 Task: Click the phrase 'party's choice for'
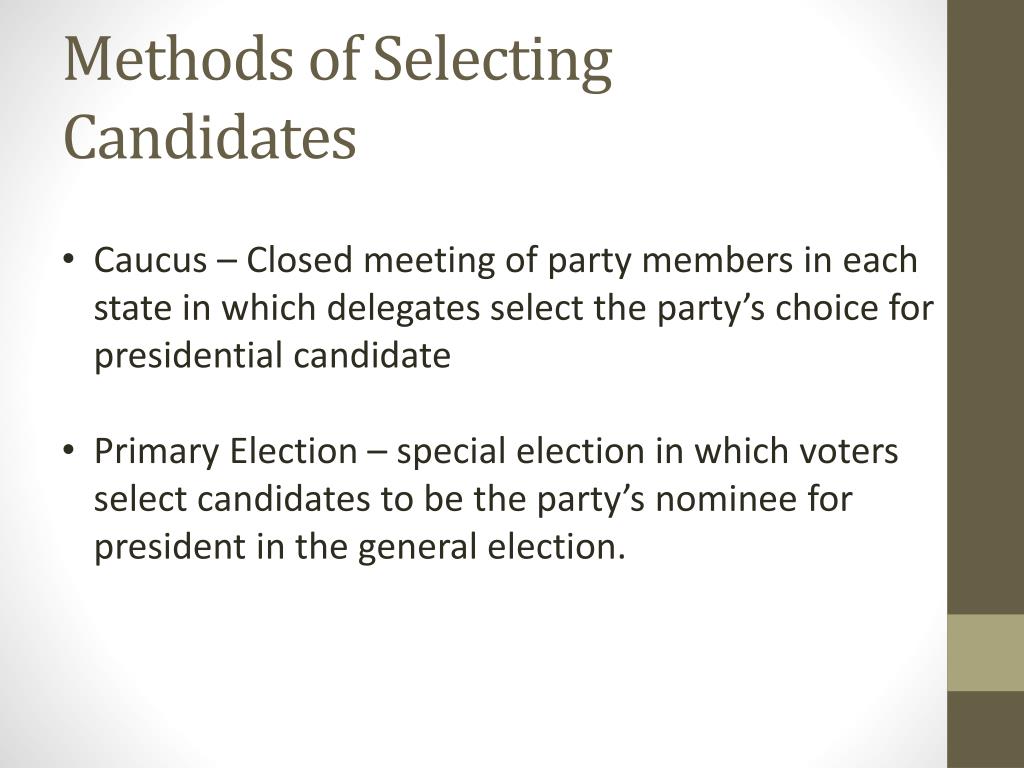point(795,309)
